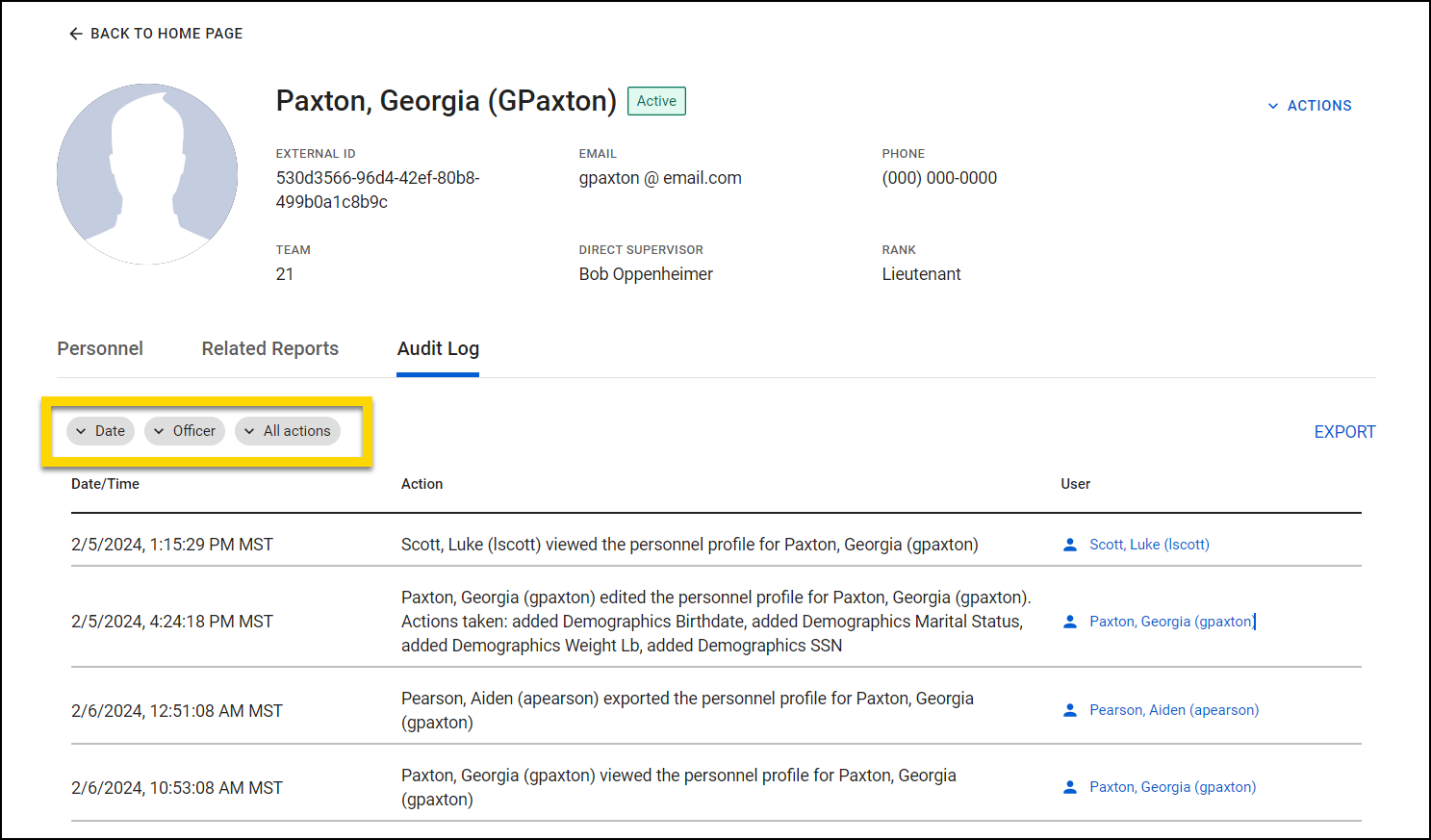This screenshot has width=1431, height=840.
Task: Click the person icon next to first Paxton entry
Action: tap(1069, 622)
